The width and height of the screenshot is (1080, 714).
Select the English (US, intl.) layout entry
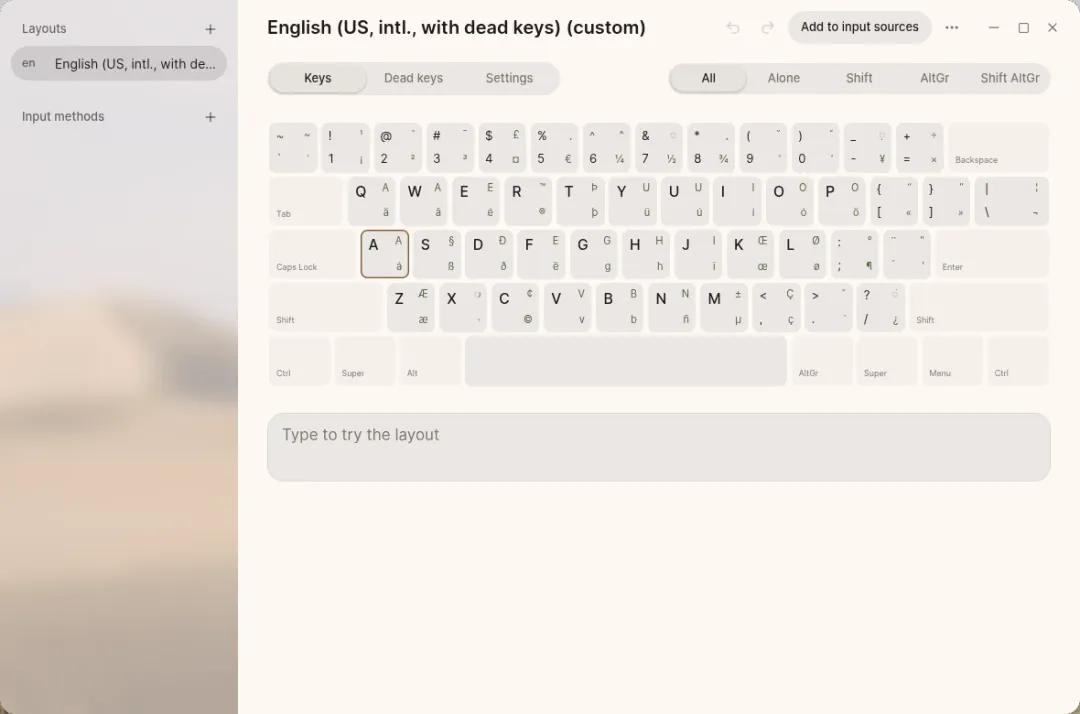119,63
